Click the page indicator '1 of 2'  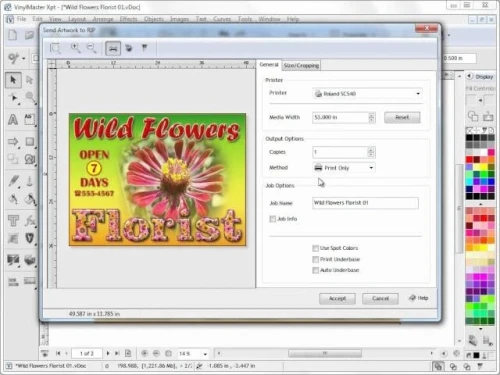pos(87,353)
